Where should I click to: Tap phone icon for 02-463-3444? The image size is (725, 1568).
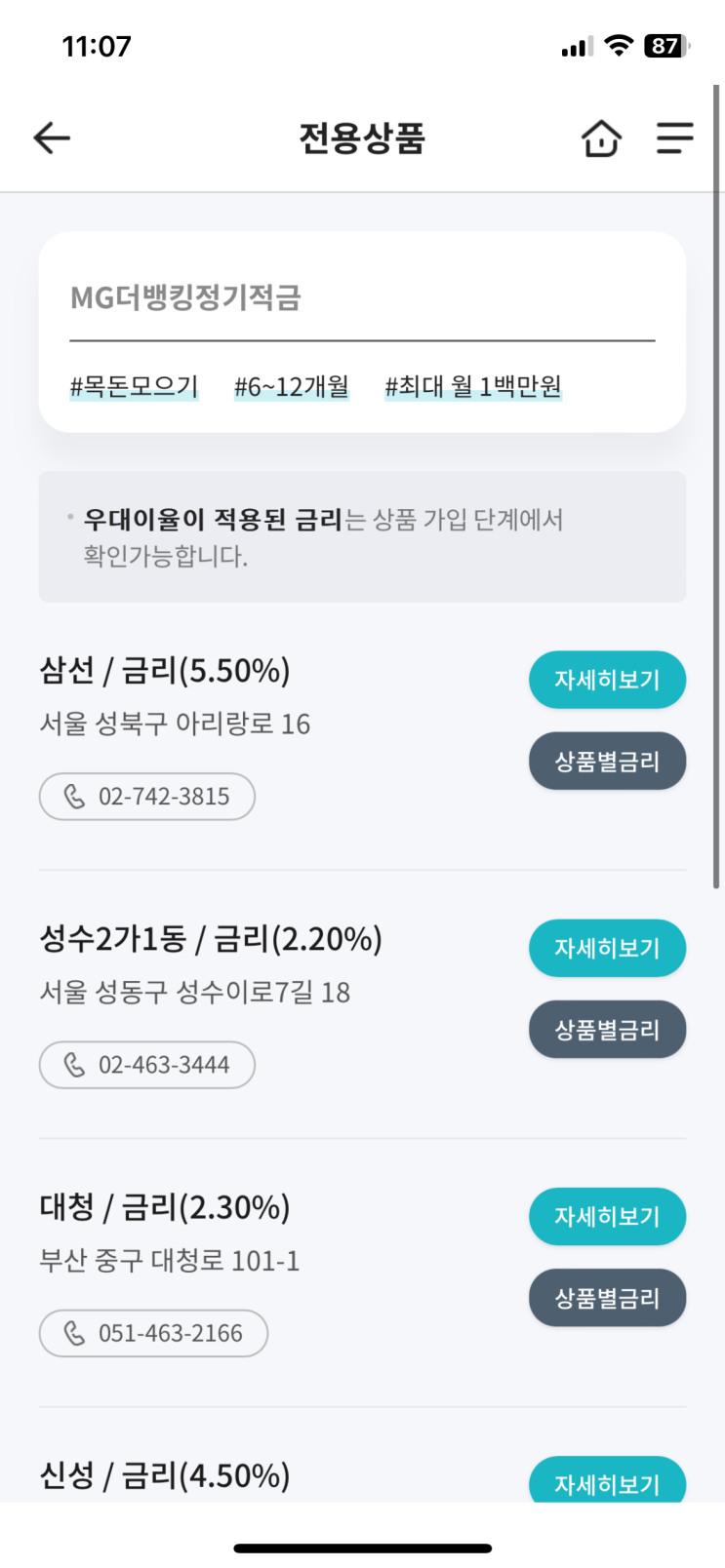click(75, 1065)
